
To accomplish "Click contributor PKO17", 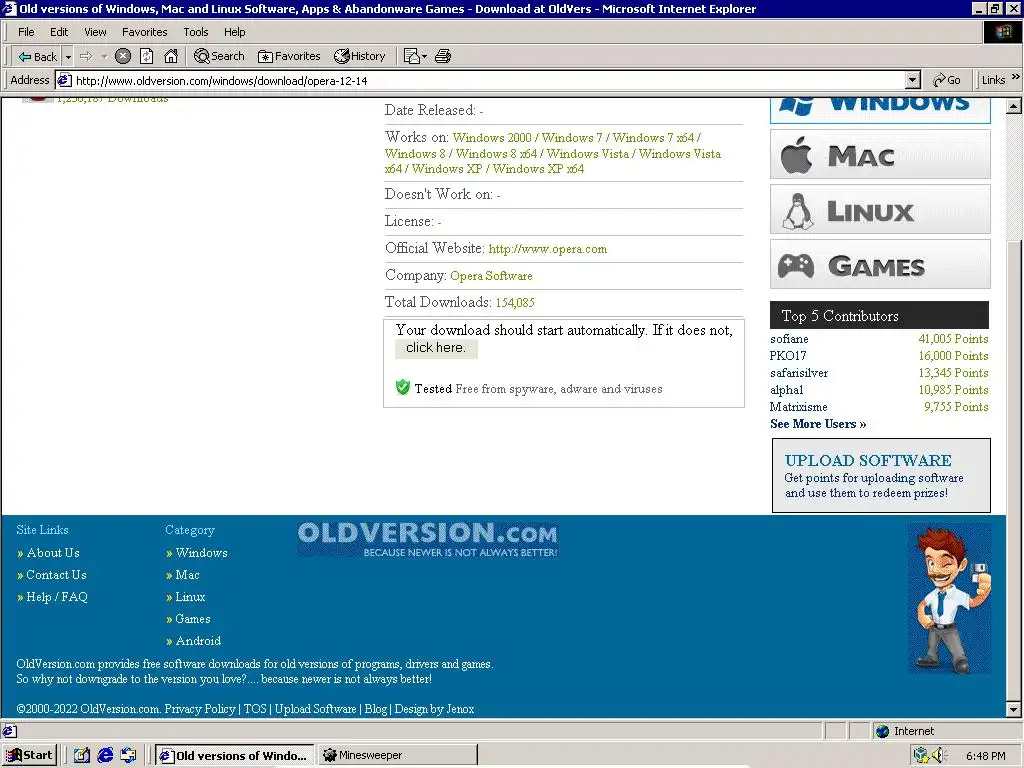I will (788, 356).
